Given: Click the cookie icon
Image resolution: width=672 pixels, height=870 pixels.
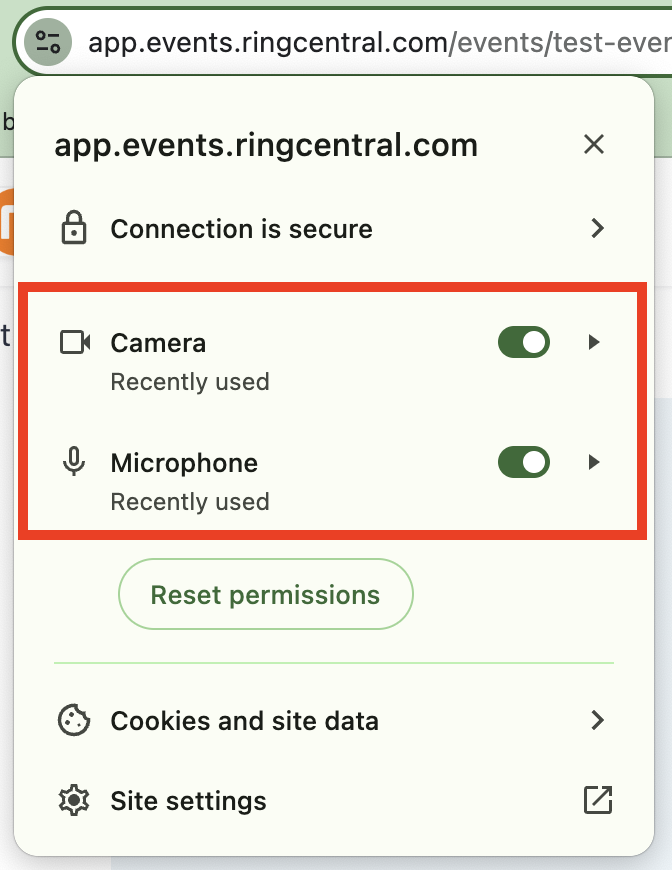Looking at the screenshot, I should (x=73, y=721).
